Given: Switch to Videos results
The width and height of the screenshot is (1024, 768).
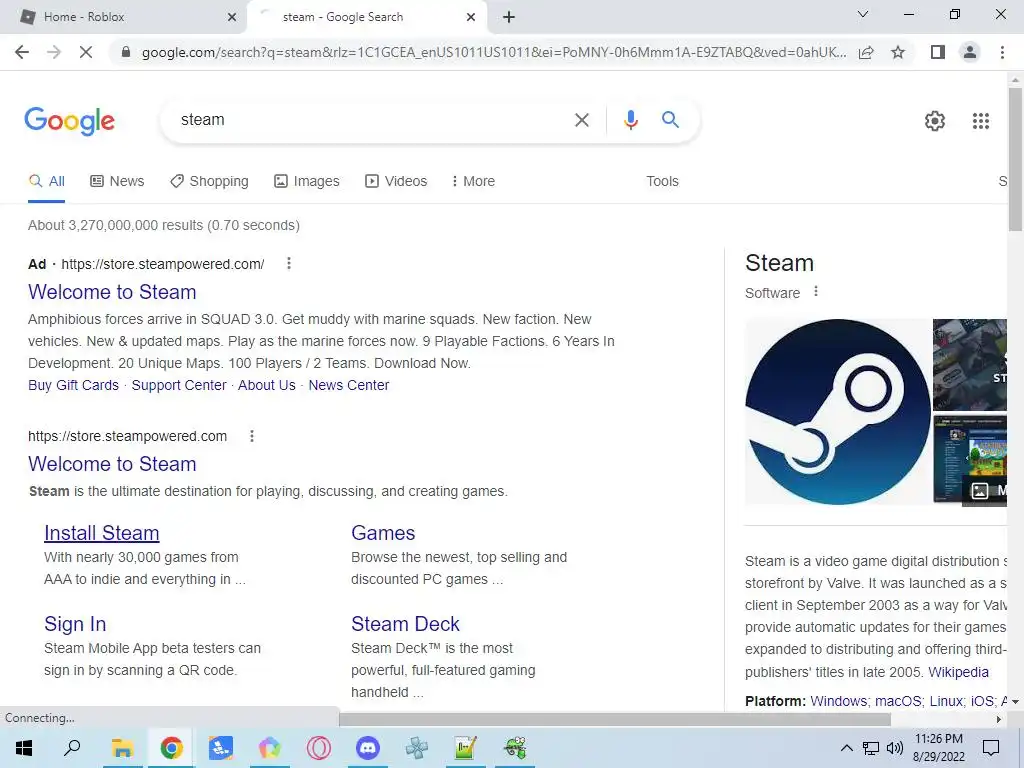Looking at the screenshot, I should tap(396, 181).
